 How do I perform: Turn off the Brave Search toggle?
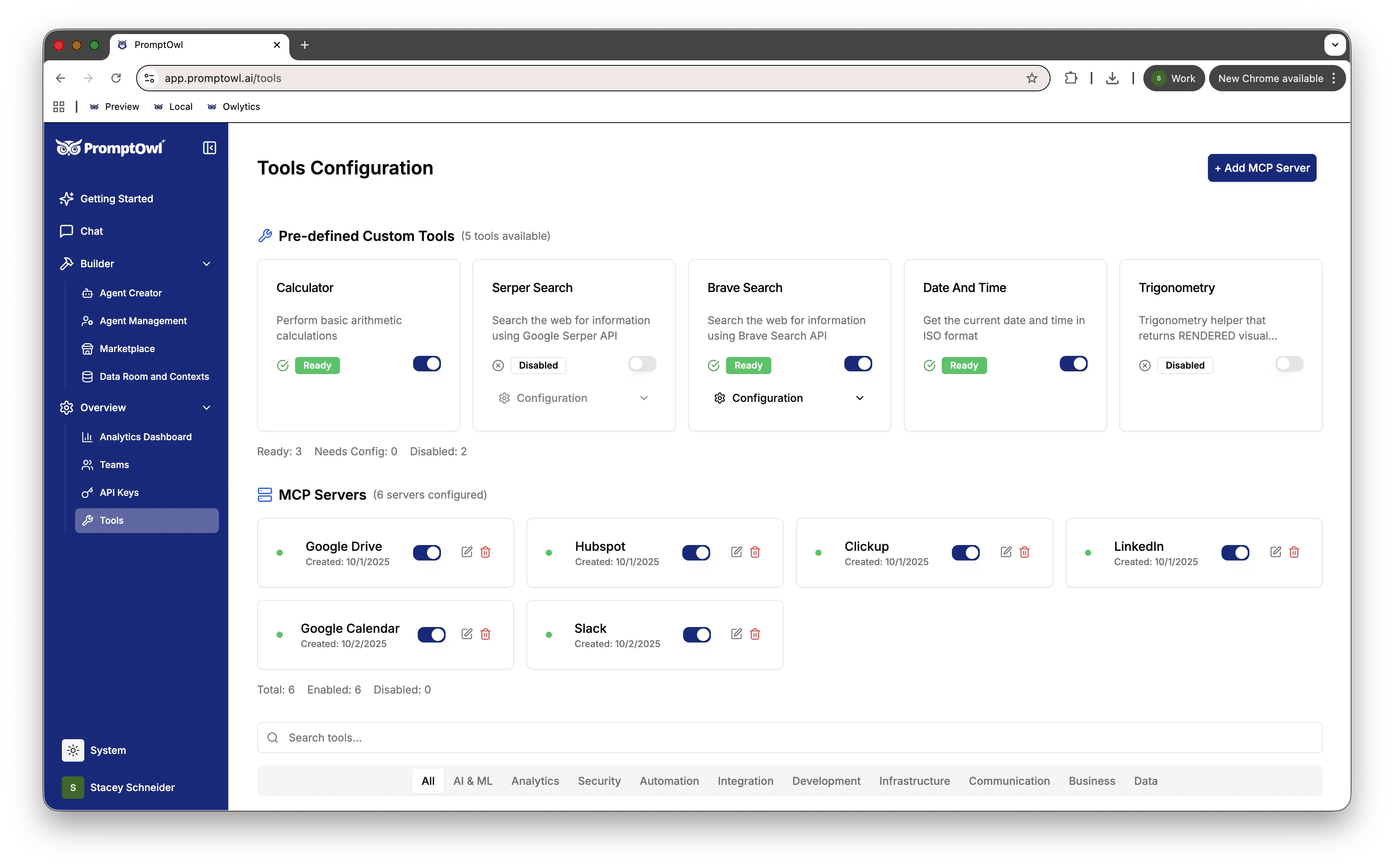pos(858,364)
